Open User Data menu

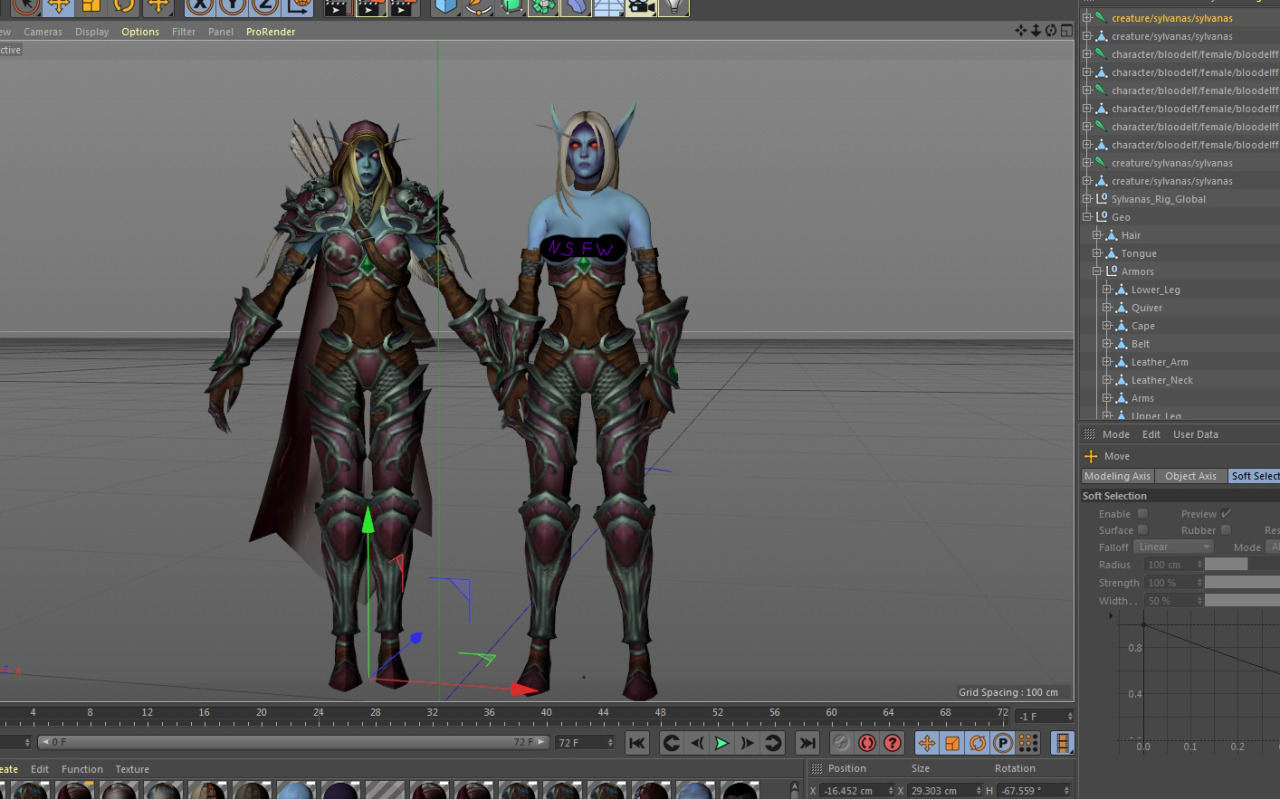point(1196,434)
